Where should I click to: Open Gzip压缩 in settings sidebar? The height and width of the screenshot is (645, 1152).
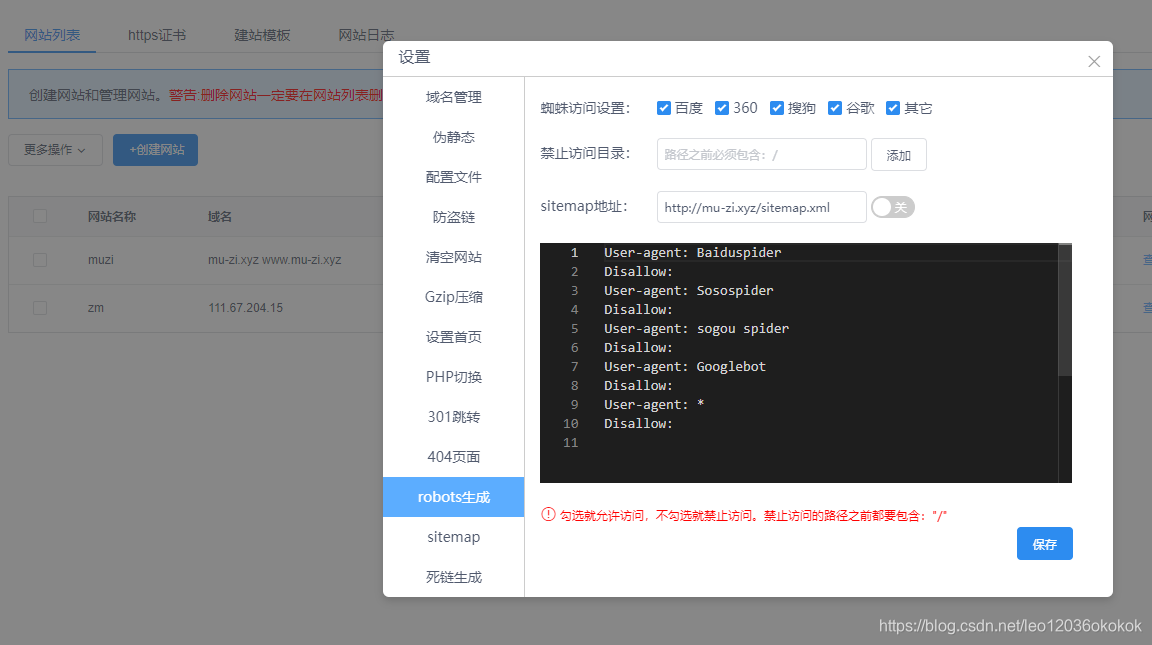click(453, 297)
